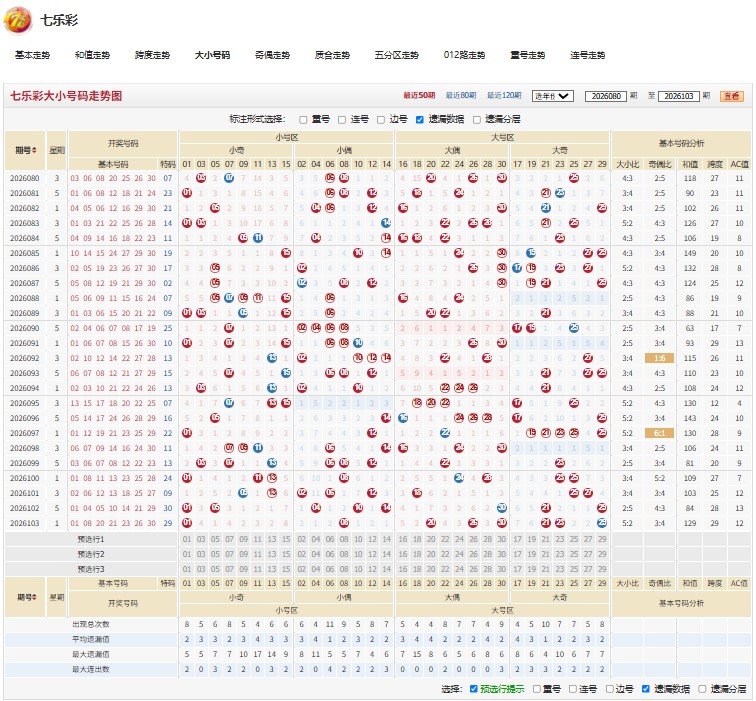Open the 和值走势 tab
The image size is (756, 701).
coord(93,55)
